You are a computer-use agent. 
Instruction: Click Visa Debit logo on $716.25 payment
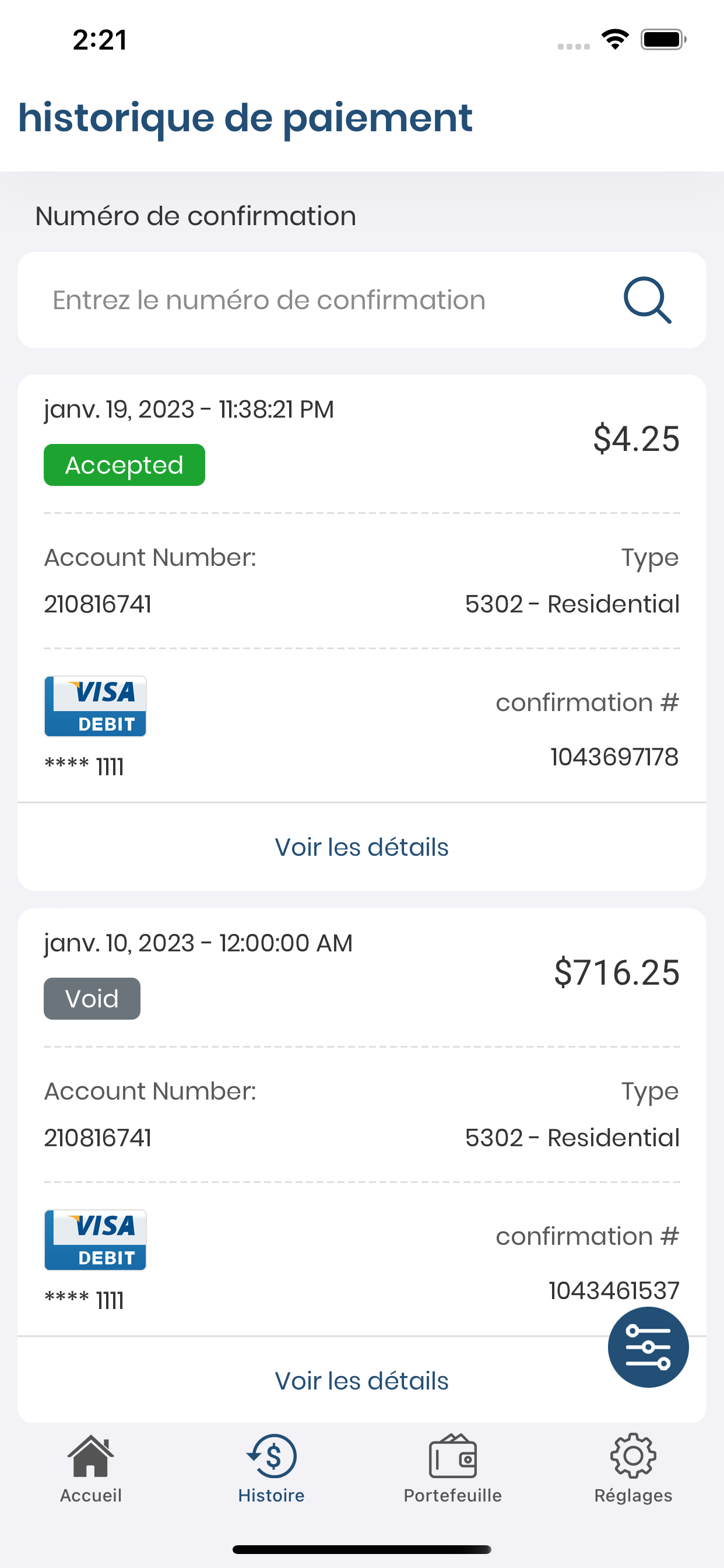pos(96,1240)
